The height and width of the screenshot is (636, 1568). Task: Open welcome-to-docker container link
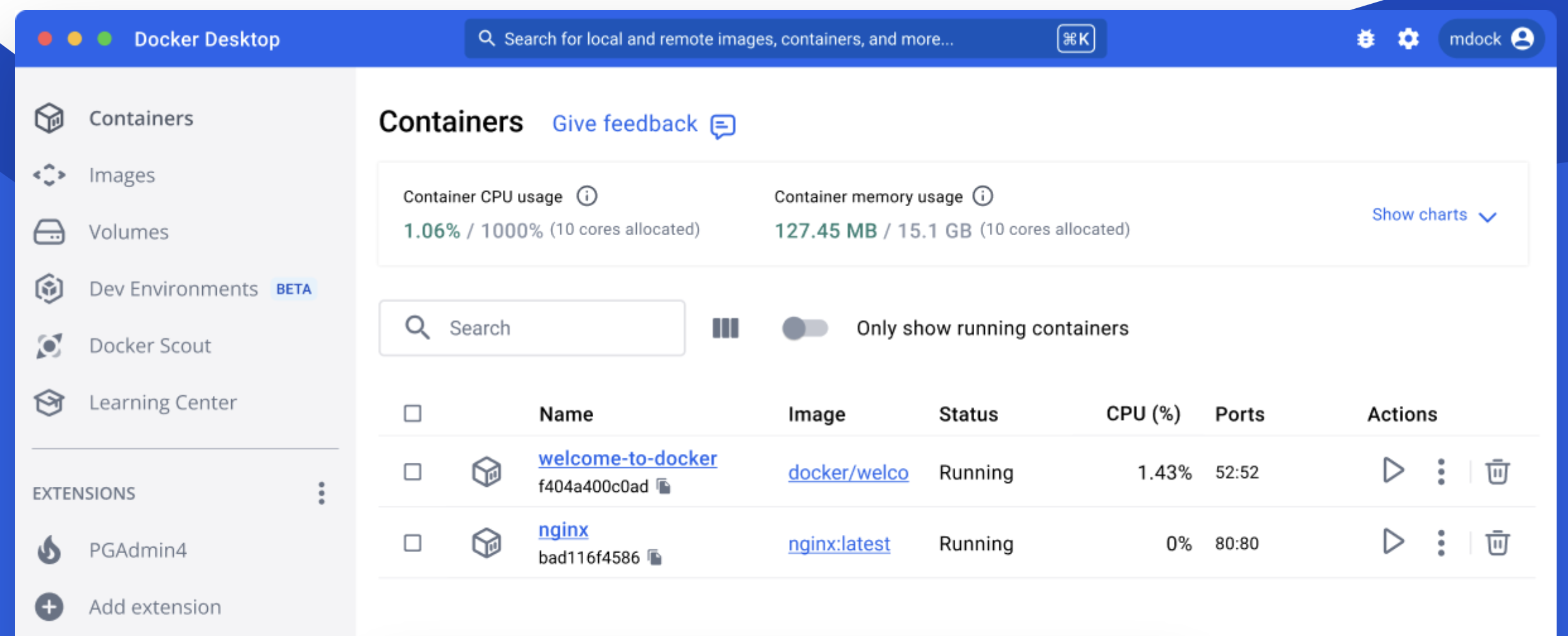[x=627, y=458]
